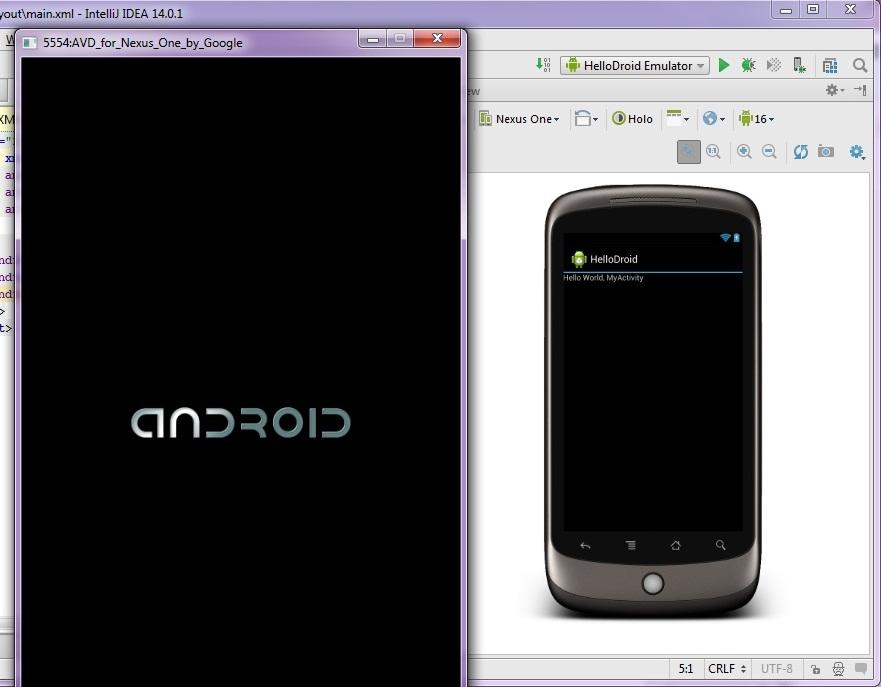Close the emulator window
The width and height of the screenshot is (881, 687).
click(437, 38)
